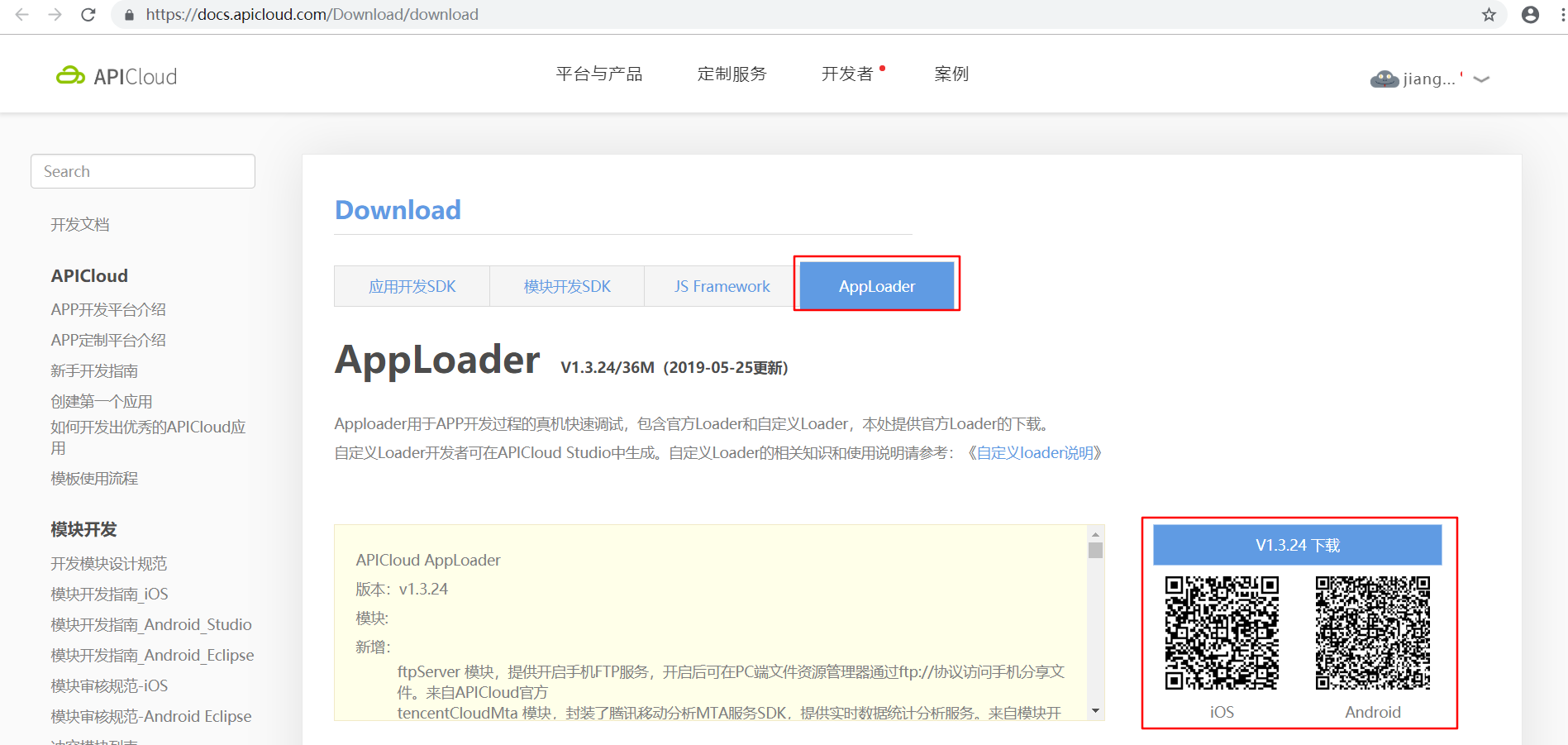Switch to the JS Framework tab

tap(721, 285)
